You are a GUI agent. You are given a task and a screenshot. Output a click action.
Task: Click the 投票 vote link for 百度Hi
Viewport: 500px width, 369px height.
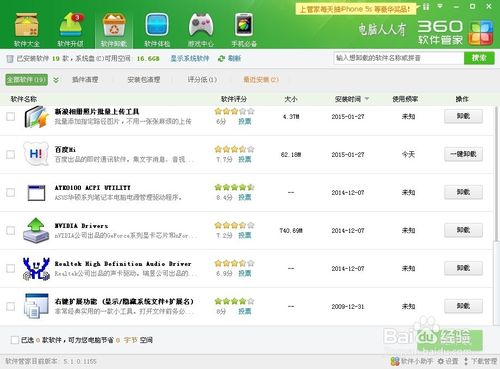tap(245, 160)
